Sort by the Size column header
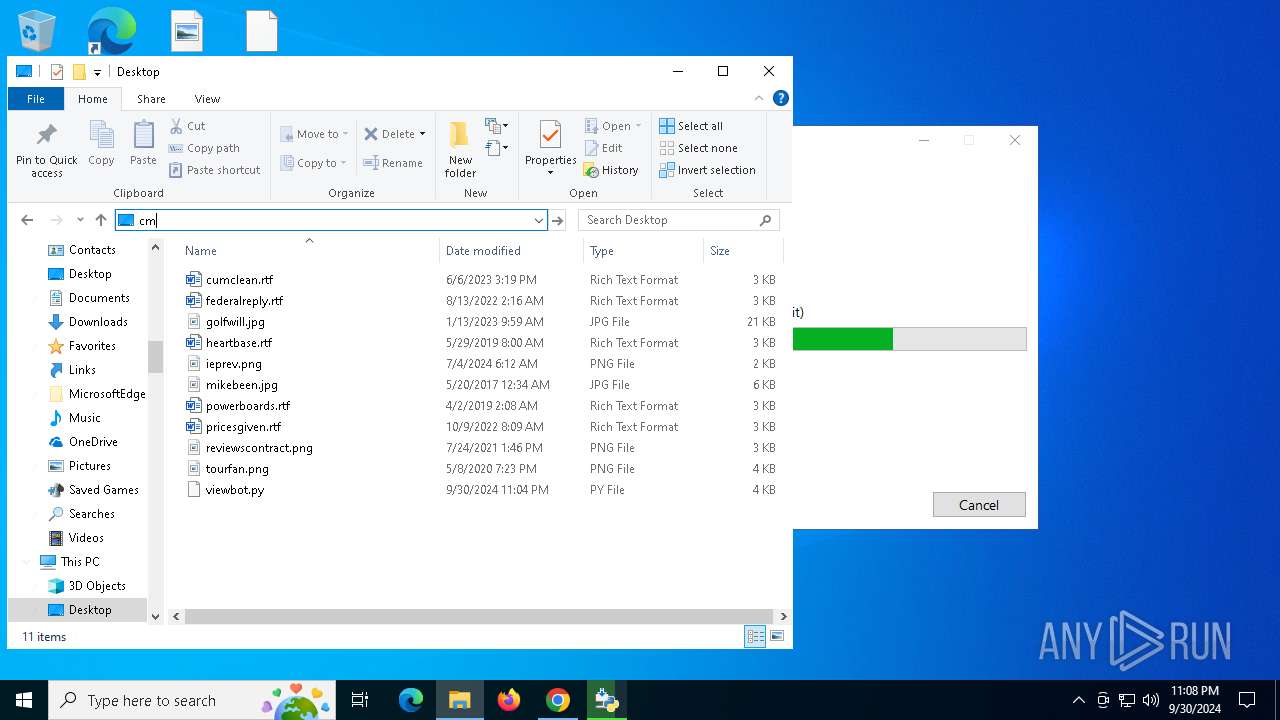 tap(743, 250)
